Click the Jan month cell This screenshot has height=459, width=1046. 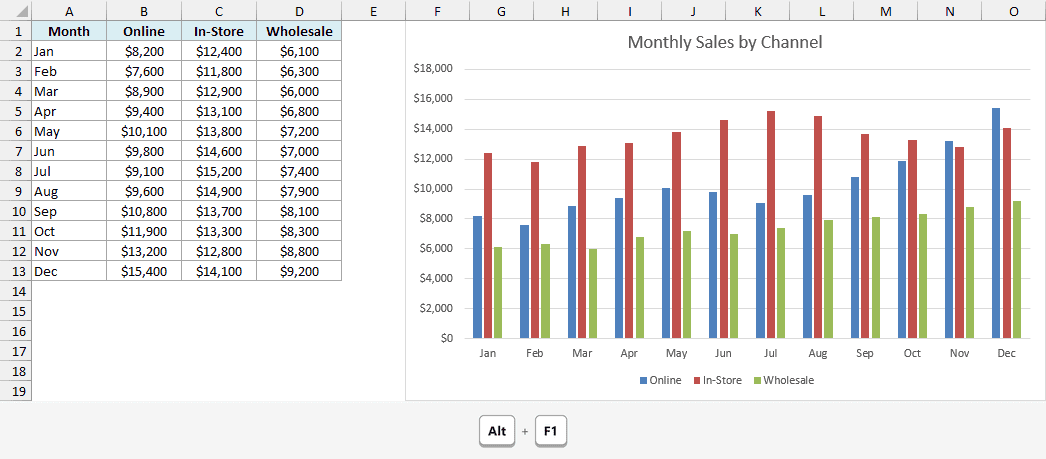69,51
